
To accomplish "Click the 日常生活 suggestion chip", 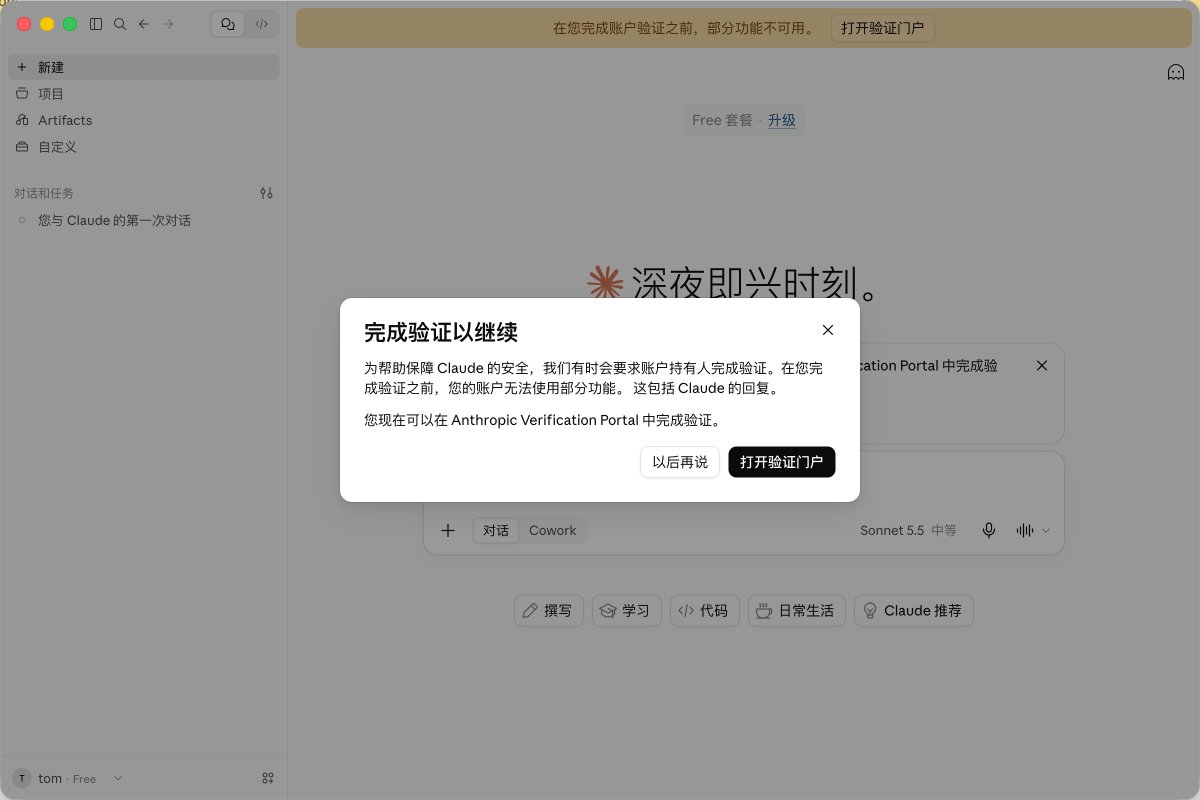I will point(797,610).
